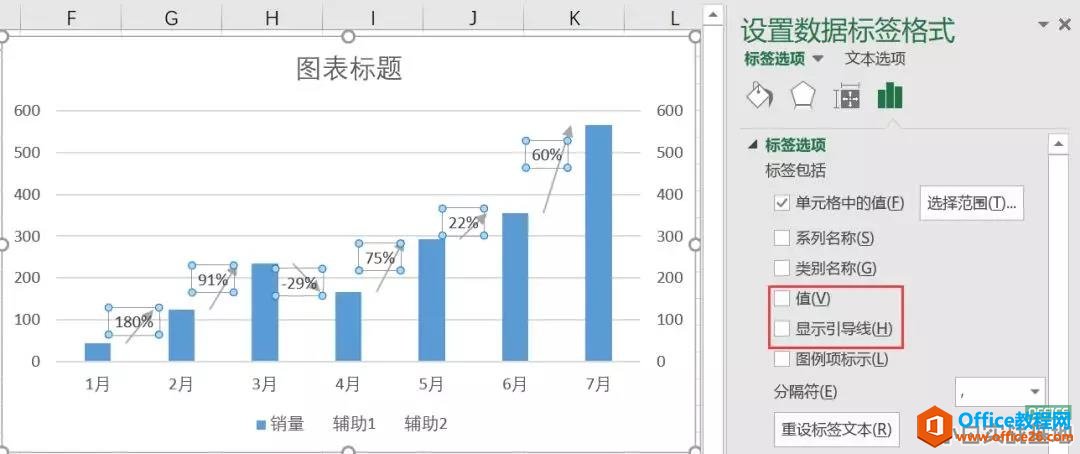
Task: Click the 7月 sales bar
Action: click(599, 243)
